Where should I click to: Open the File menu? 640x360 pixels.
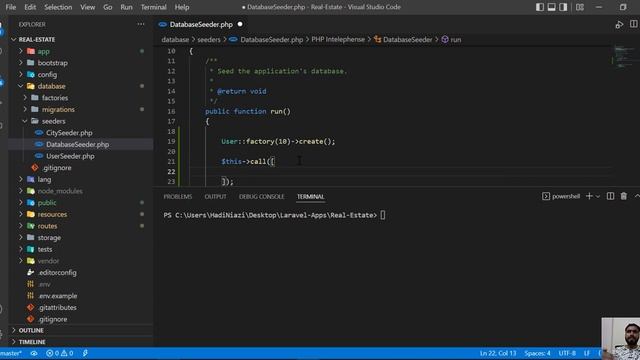[11, 7]
